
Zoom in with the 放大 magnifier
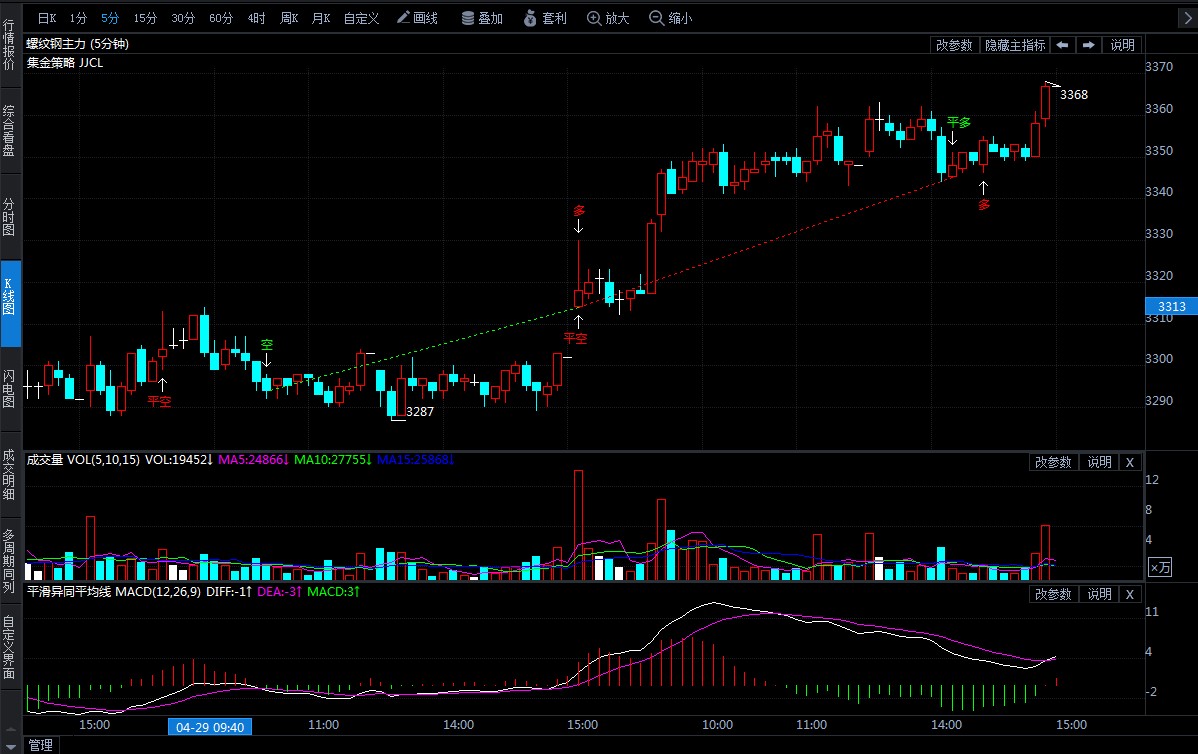click(608, 18)
